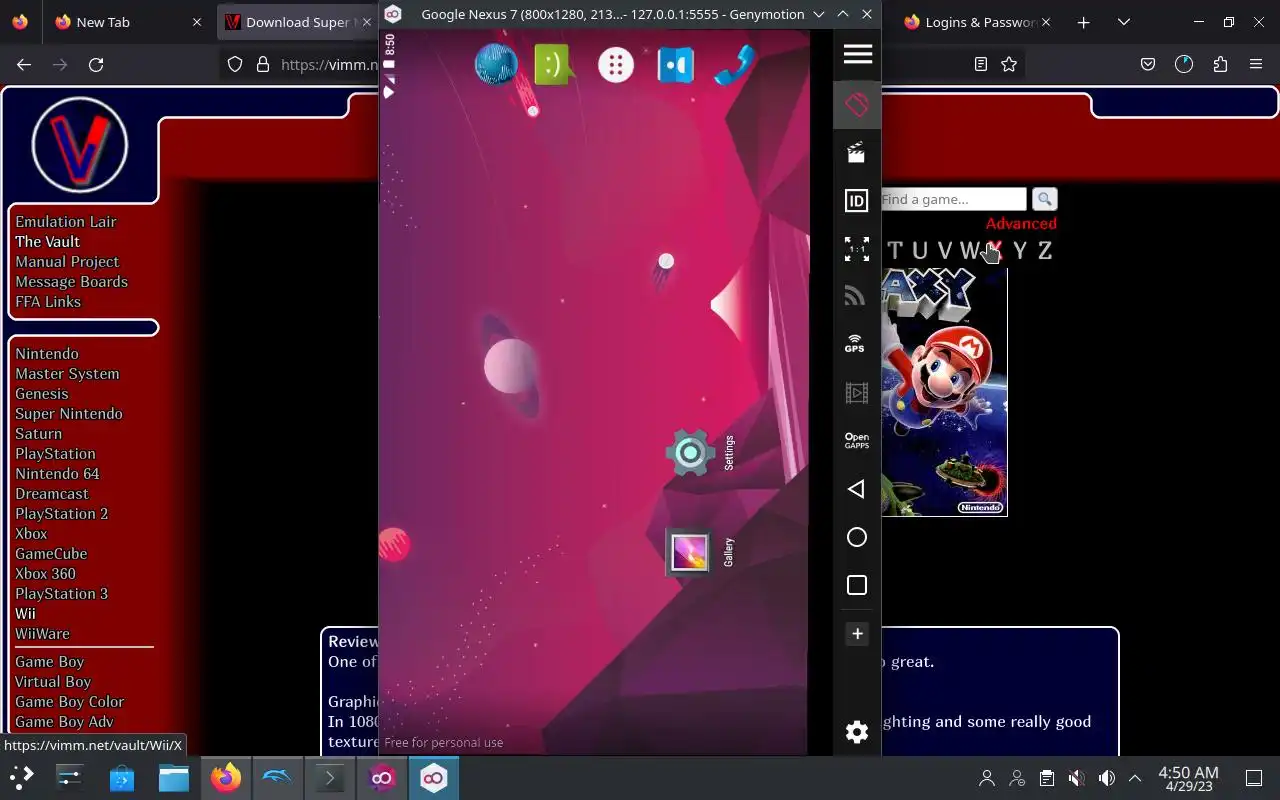Open the Genymotion network signal widget
This screenshot has height=800, width=1280.
855,296
